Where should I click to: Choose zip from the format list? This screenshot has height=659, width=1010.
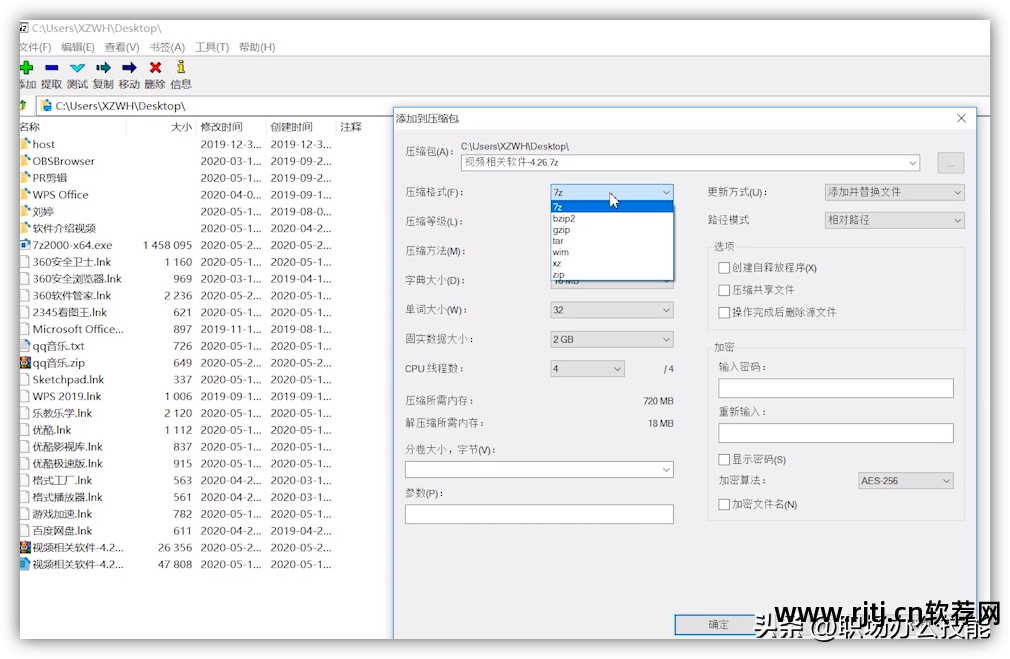(612, 274)
